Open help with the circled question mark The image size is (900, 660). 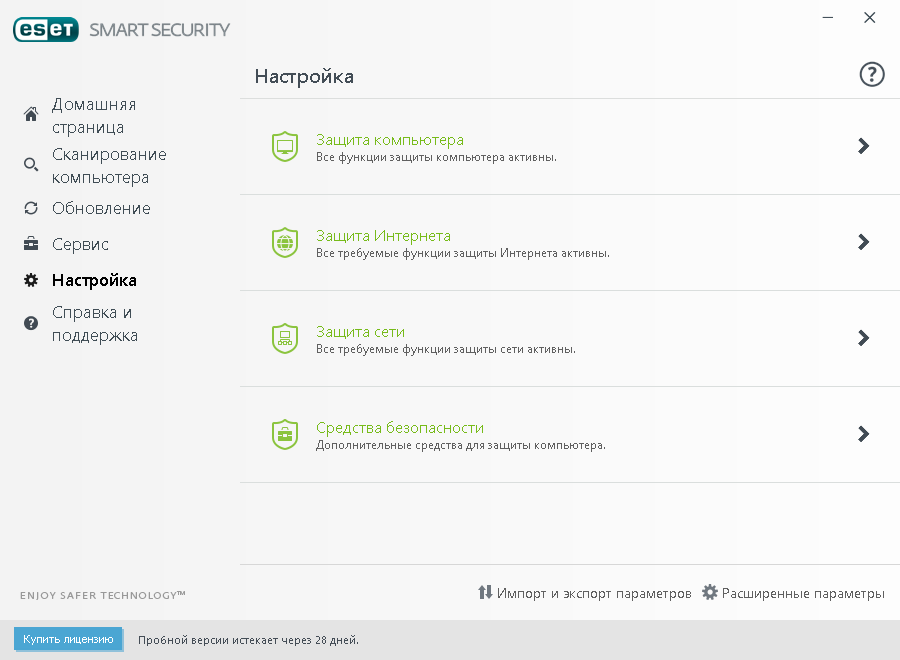click(x=872, y=74)
